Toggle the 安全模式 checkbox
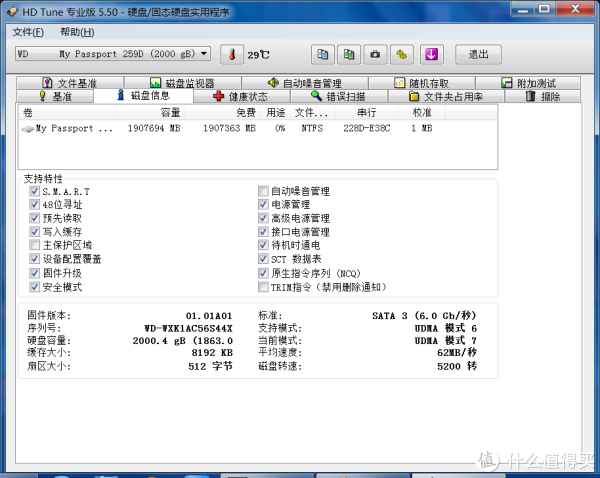Image resolution: width=600 pixels, height=478 pixels. [34, 287]
